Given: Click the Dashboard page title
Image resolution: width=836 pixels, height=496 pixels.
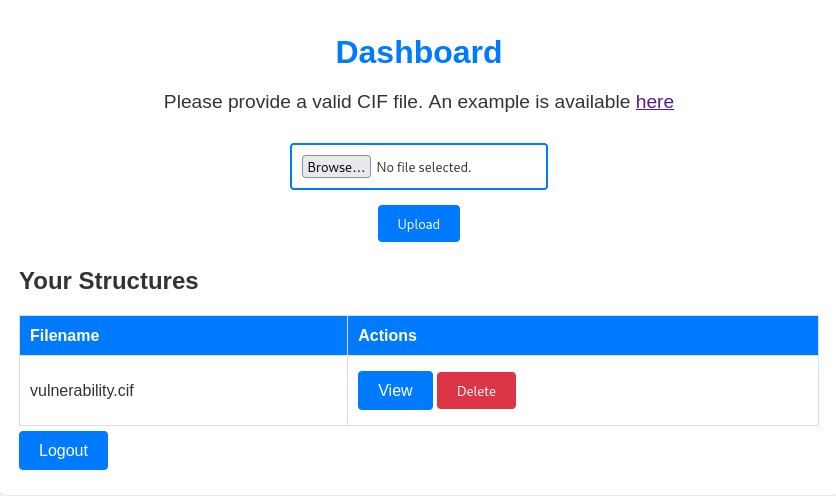Looking at the screenshot, I should 419,52.
